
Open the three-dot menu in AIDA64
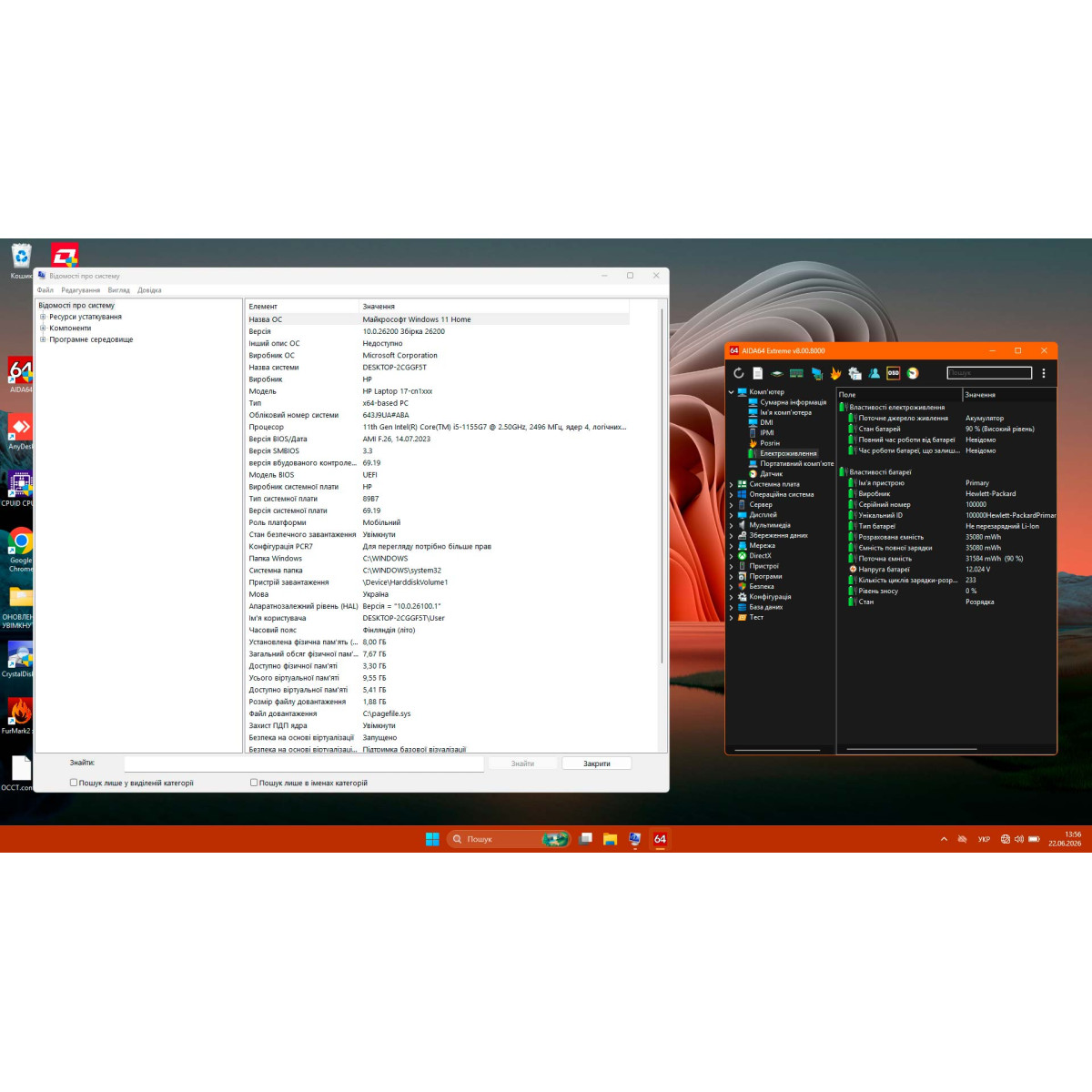[1044, 373]
